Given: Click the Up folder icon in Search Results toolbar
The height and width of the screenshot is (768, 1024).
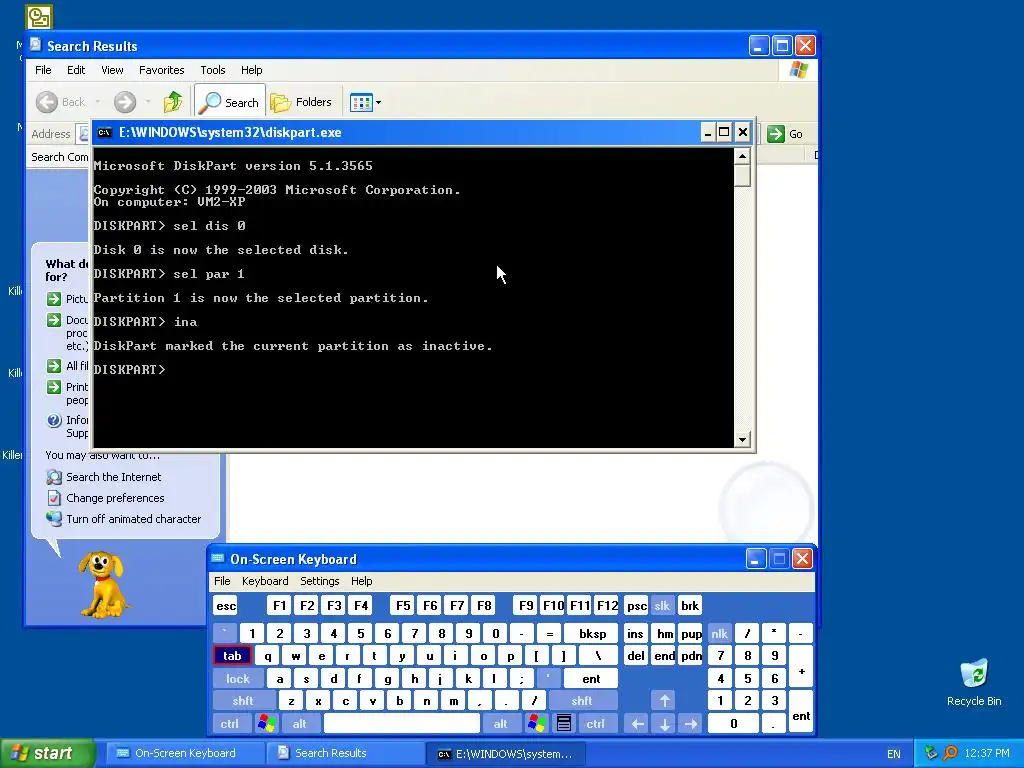Looking at the screenshot, I should tap(172, 102).
